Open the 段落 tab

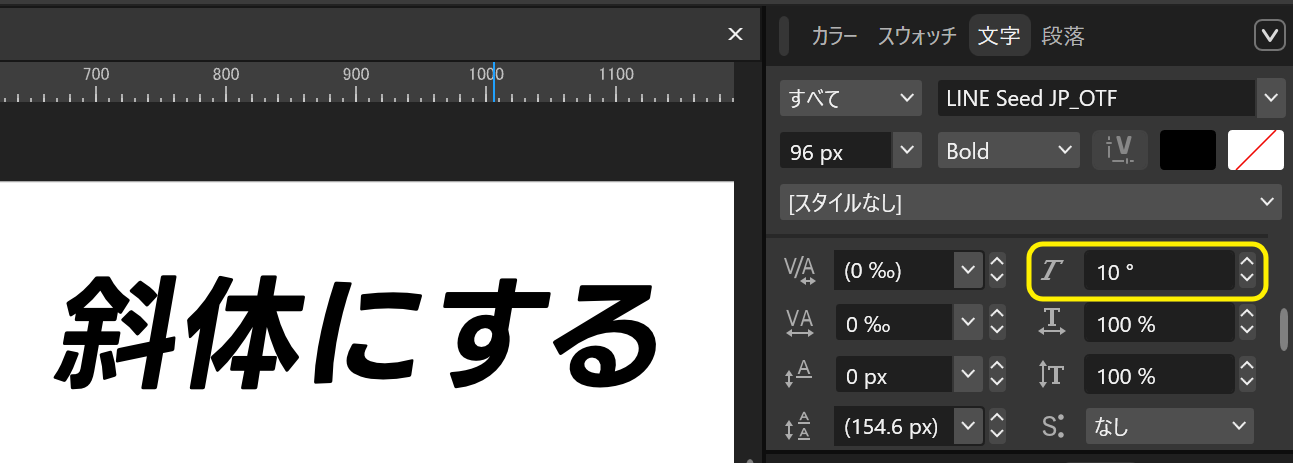click(x=1063, y=37)
